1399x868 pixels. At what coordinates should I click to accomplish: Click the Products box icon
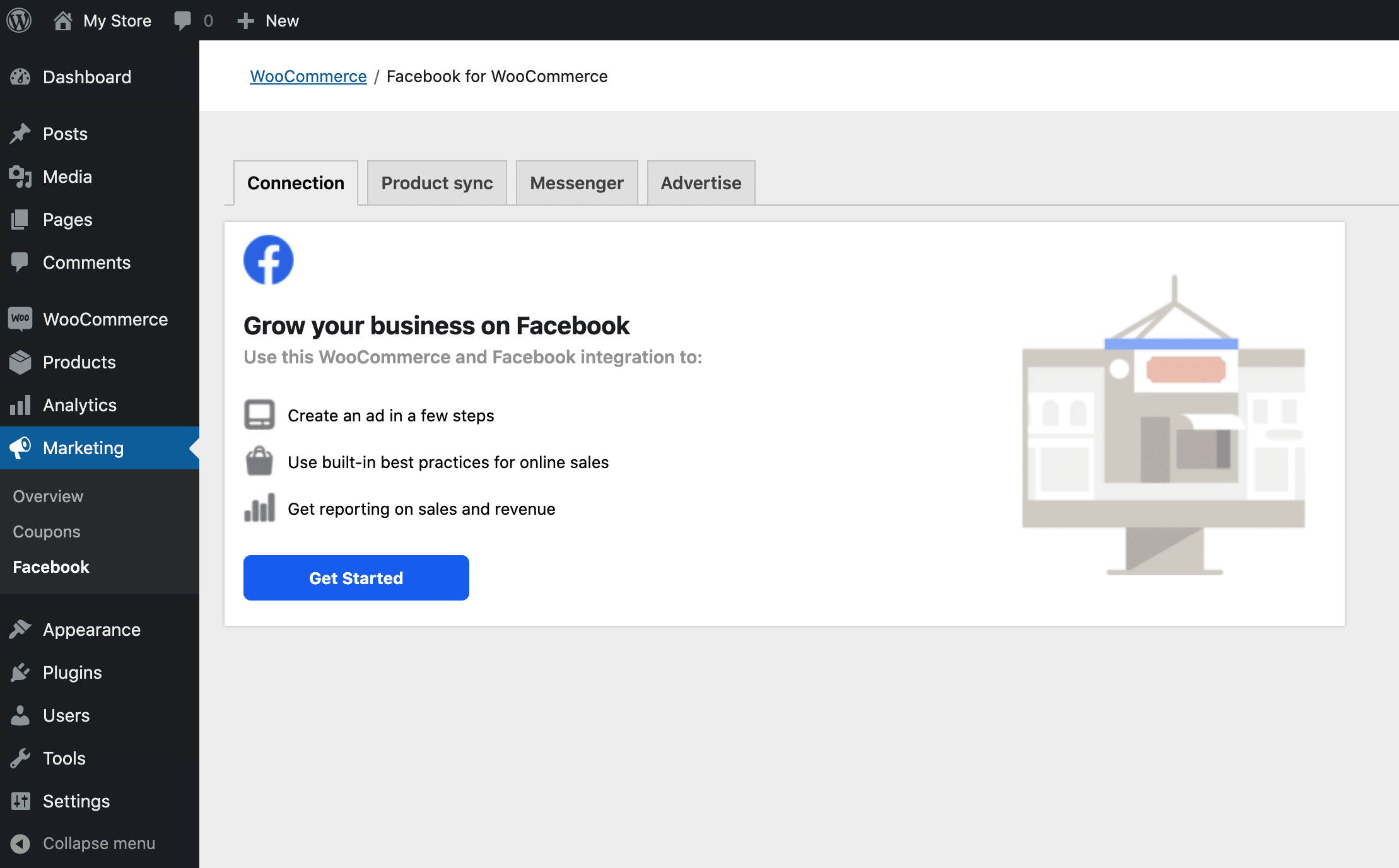pyautogui.click(x=20, y=362)
